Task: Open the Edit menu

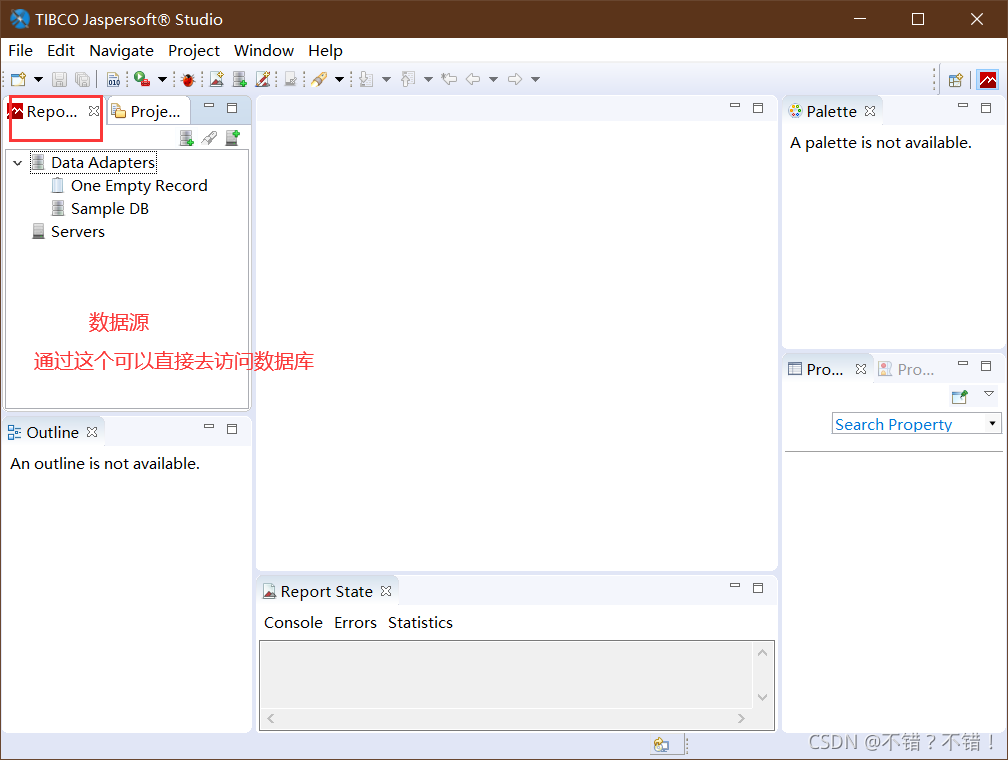Action: point(61,51)
